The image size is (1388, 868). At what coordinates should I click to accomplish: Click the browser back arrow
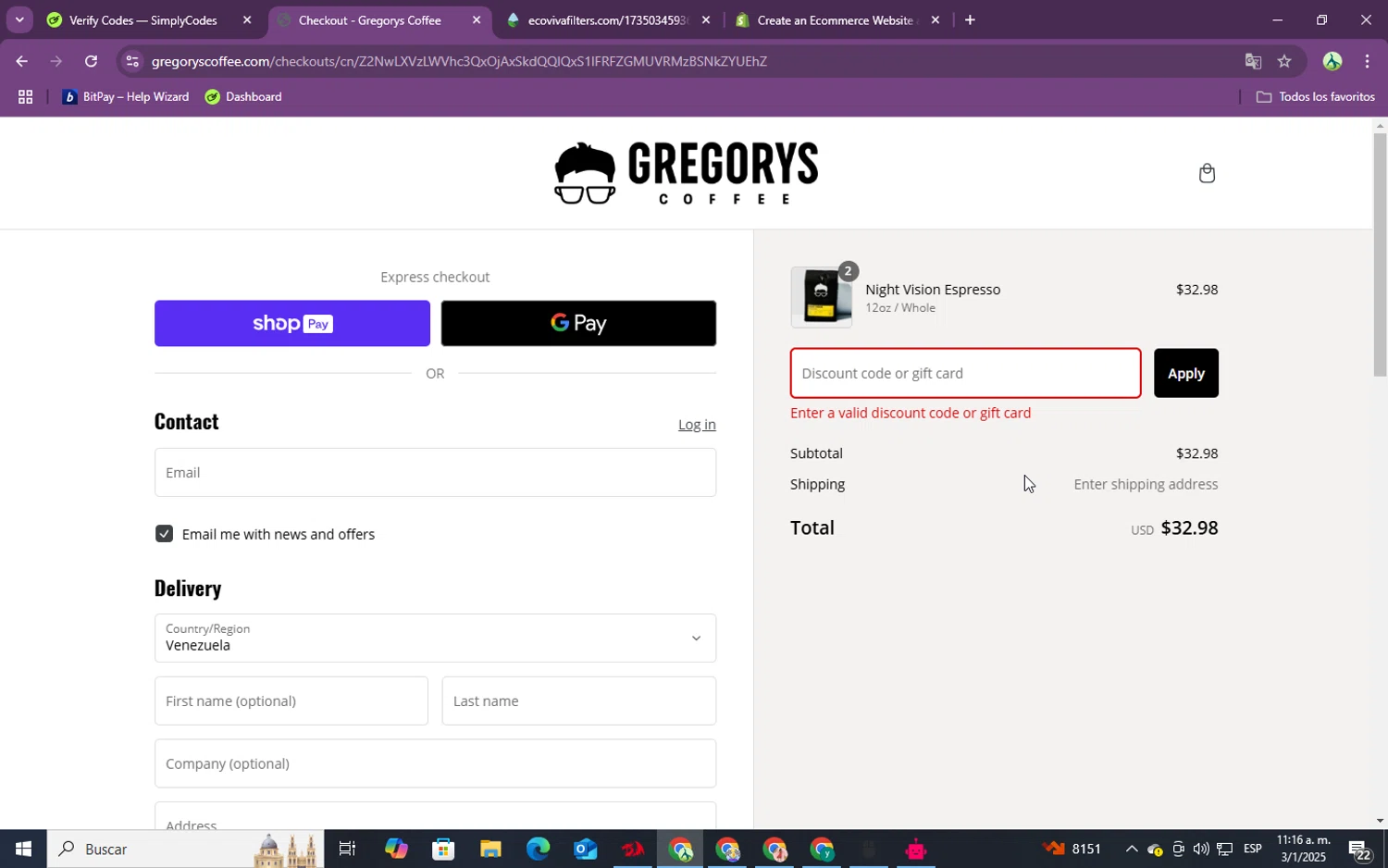tap(21, 61)
